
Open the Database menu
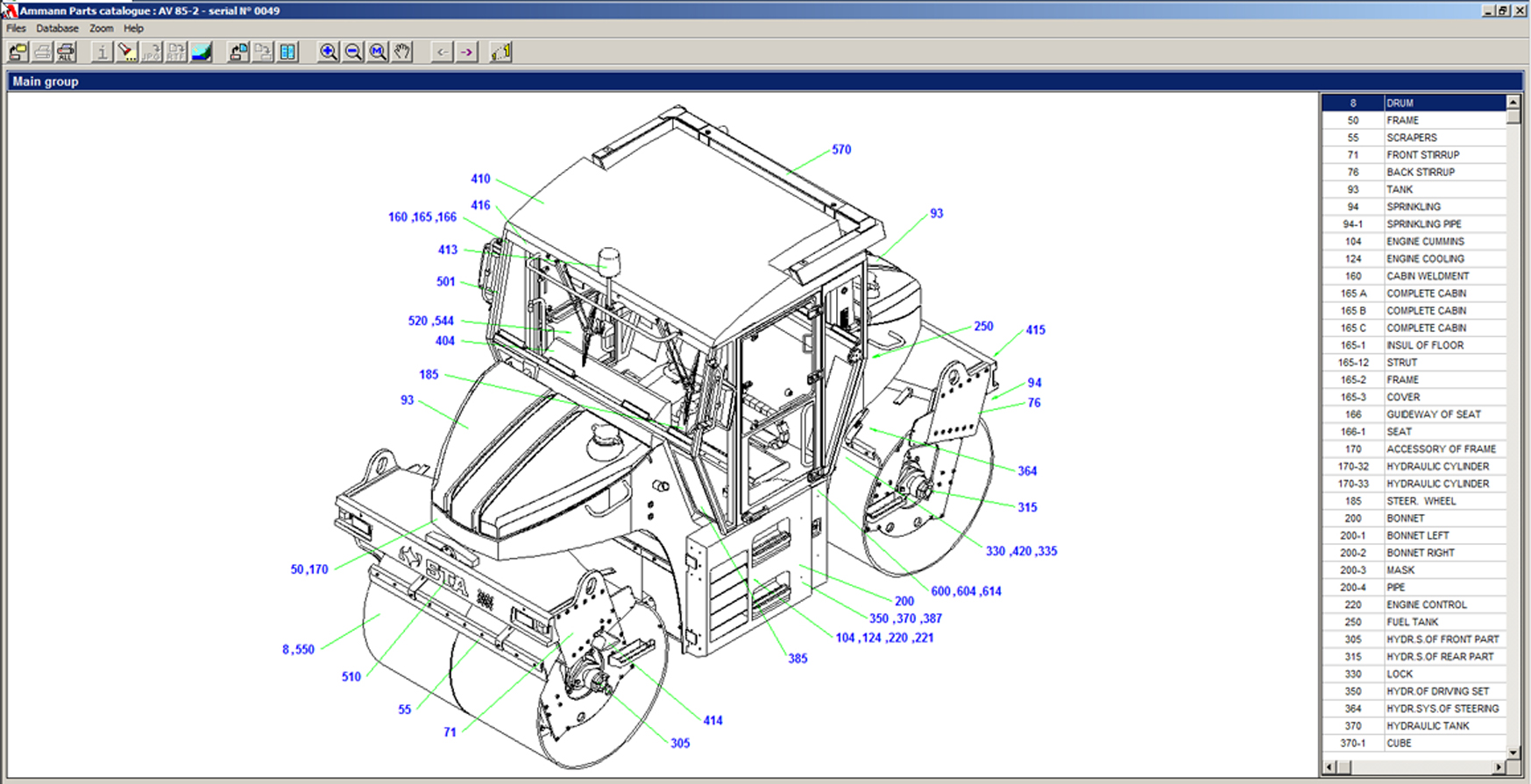coord(57,28)
